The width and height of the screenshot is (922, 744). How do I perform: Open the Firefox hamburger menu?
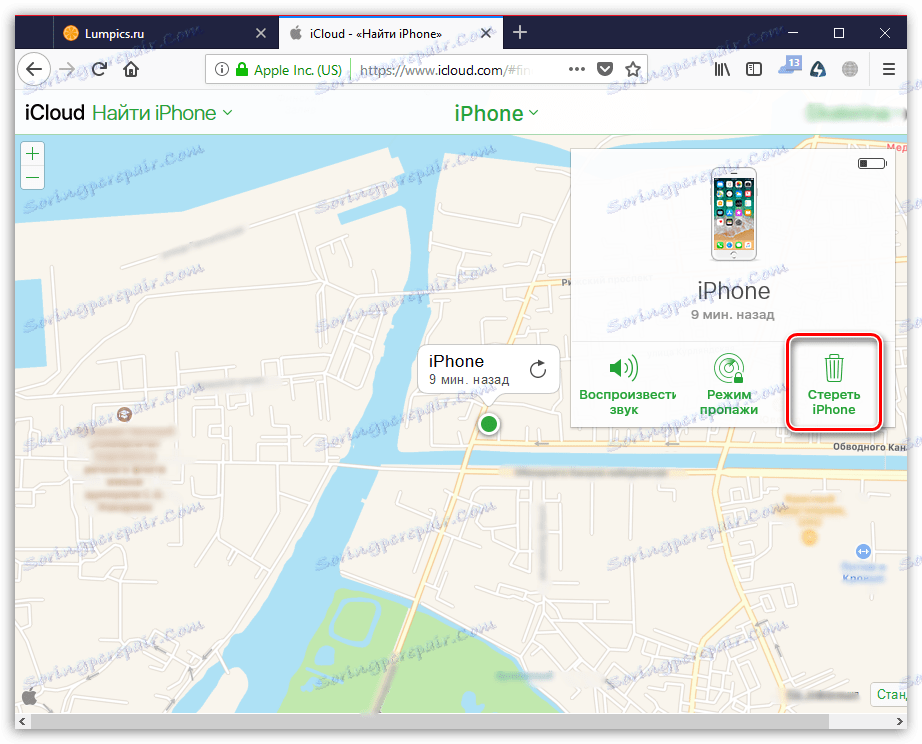(x=888, y=69)
